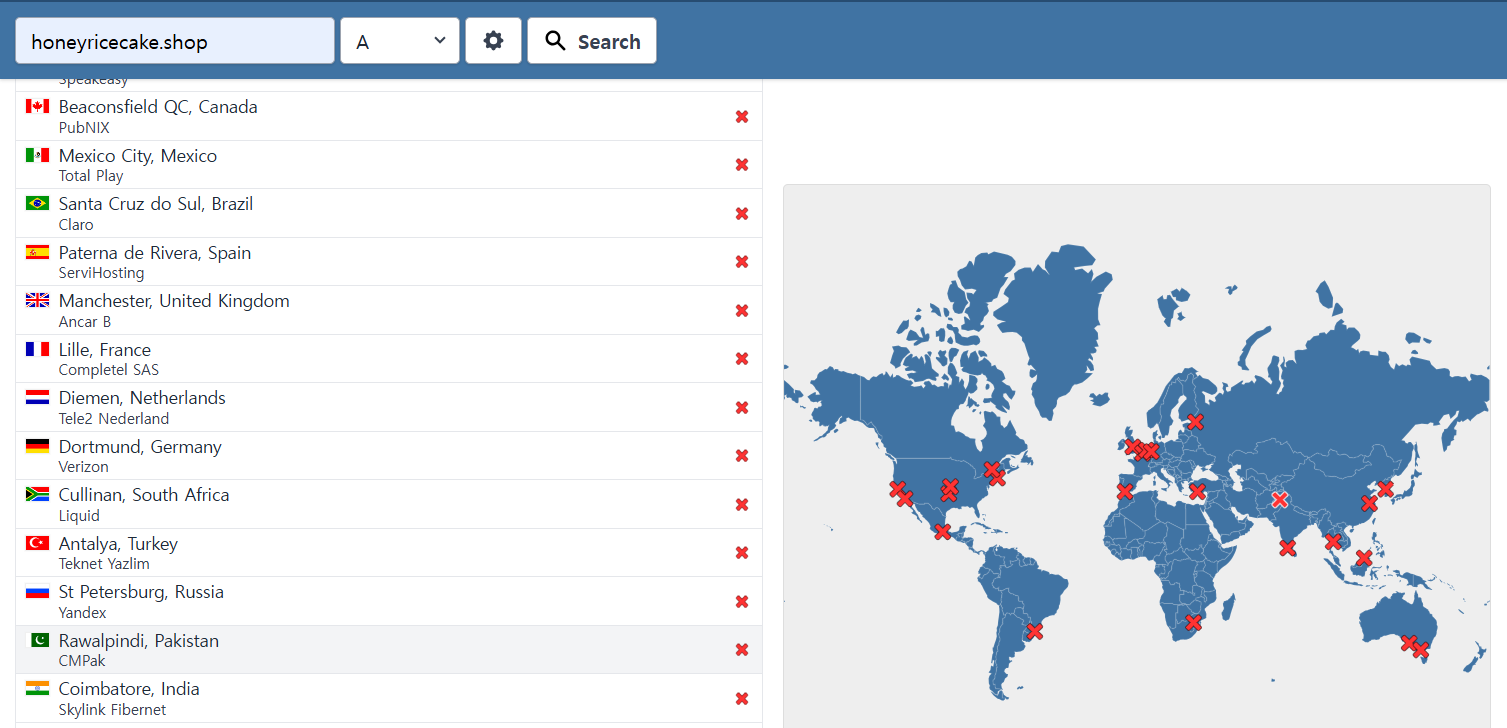
Task: Click the red X status for St Petersburg
Action: pos(742,601)
